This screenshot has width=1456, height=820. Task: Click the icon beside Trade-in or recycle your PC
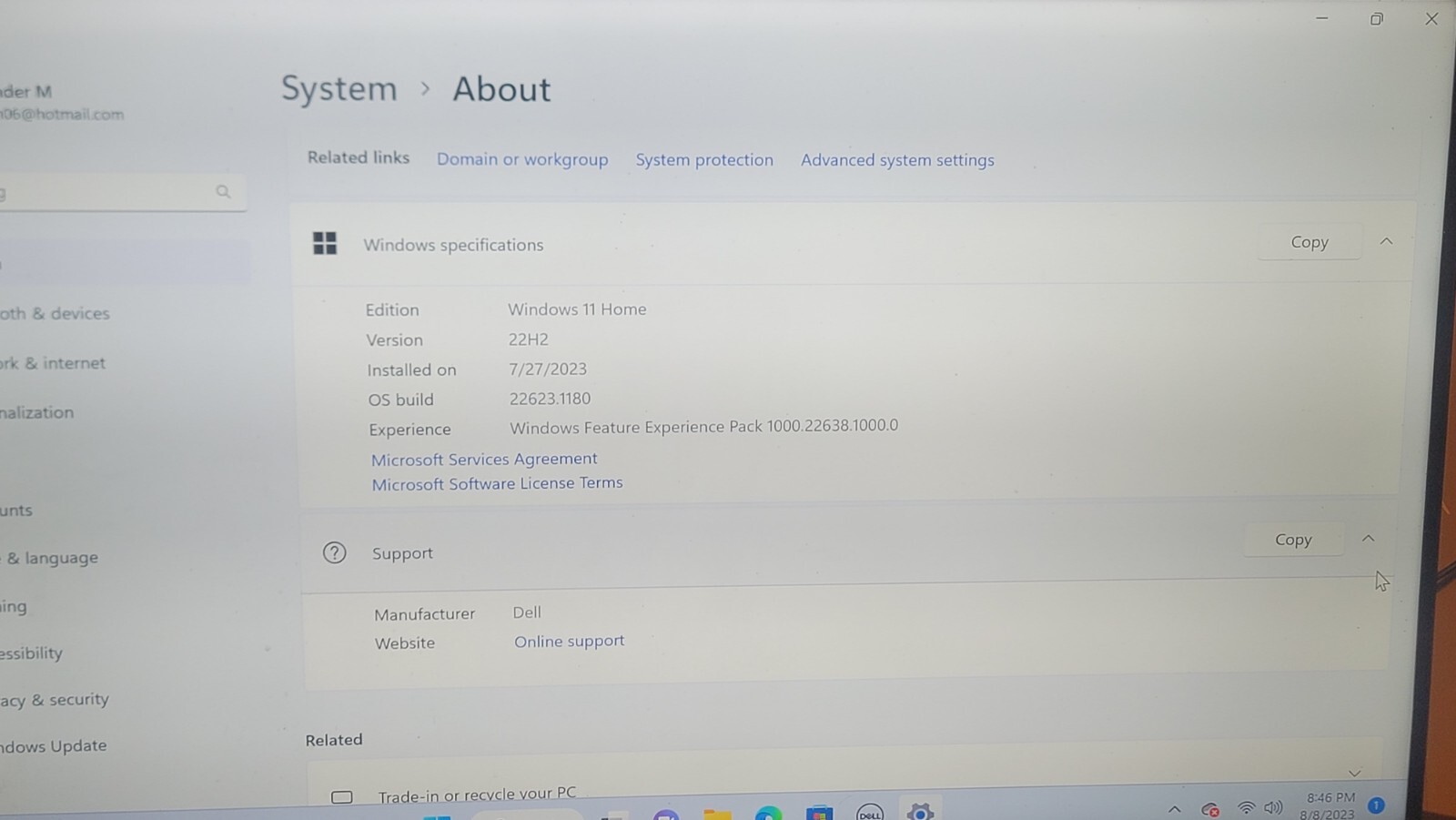click(342, 797)
